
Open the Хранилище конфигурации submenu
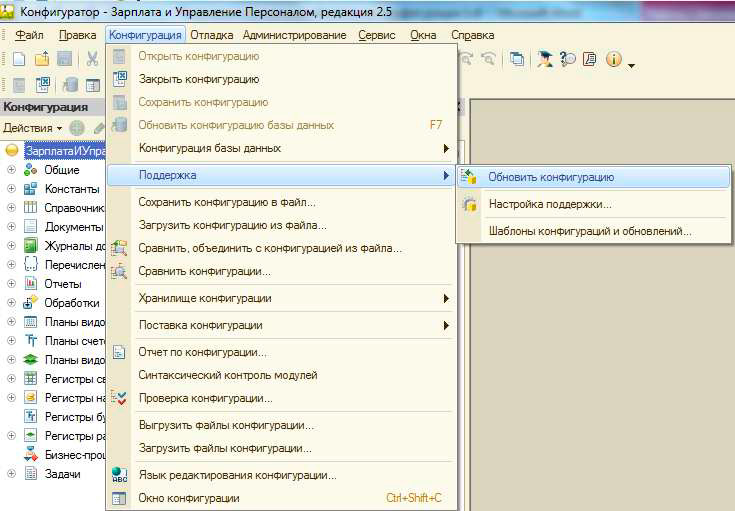(204, 298)
